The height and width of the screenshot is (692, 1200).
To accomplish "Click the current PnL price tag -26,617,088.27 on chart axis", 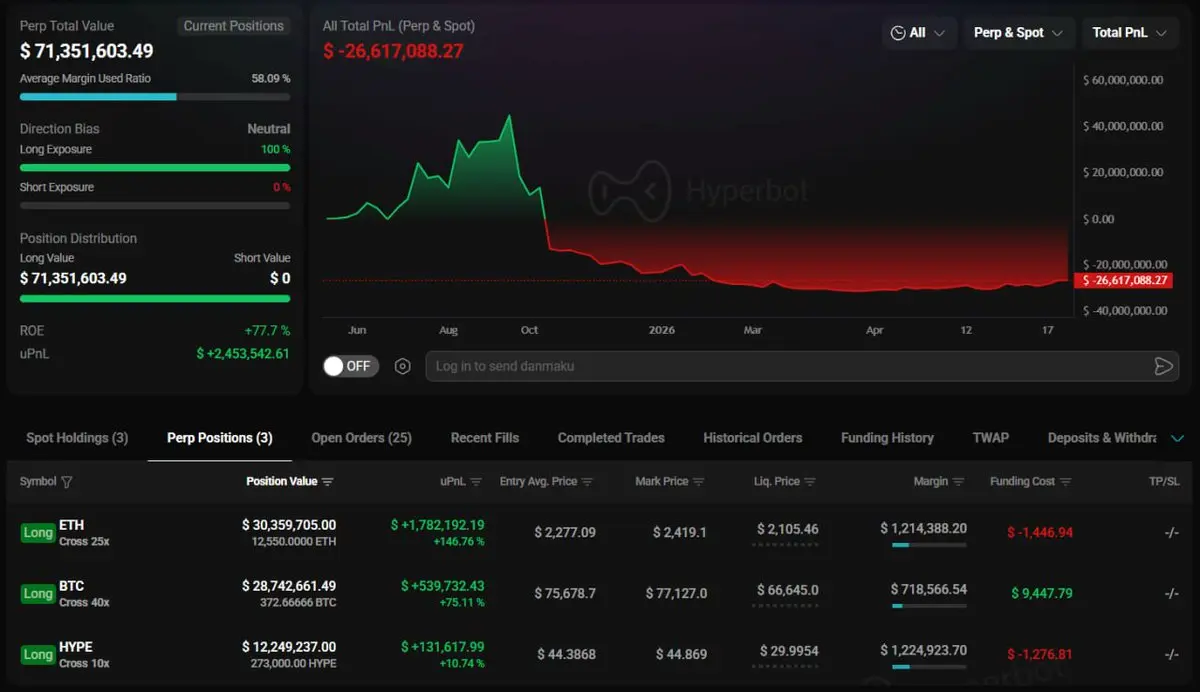I will (1121, 281).
